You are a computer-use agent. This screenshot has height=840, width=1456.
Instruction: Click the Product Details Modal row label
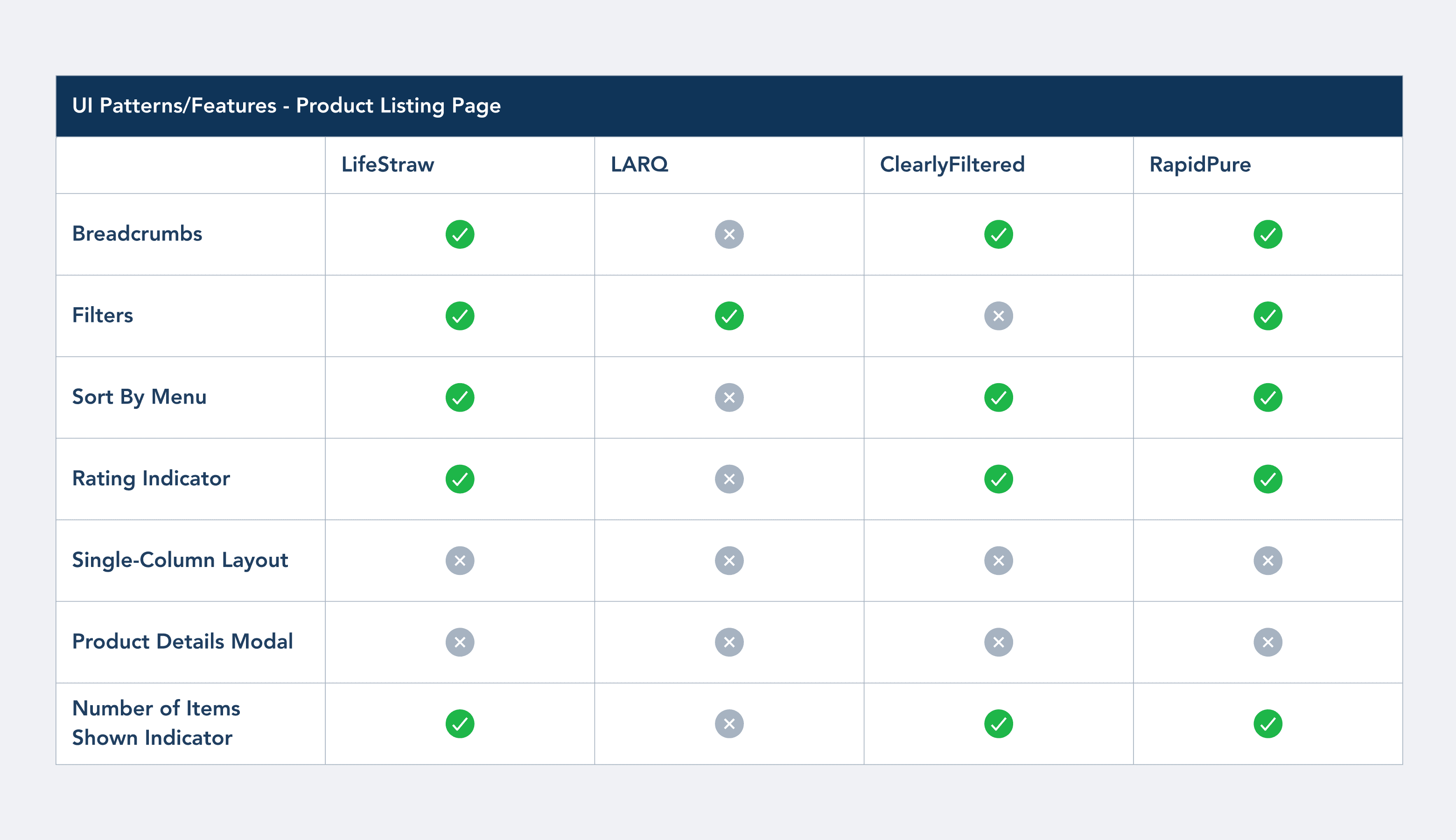(x=182, y=642)
